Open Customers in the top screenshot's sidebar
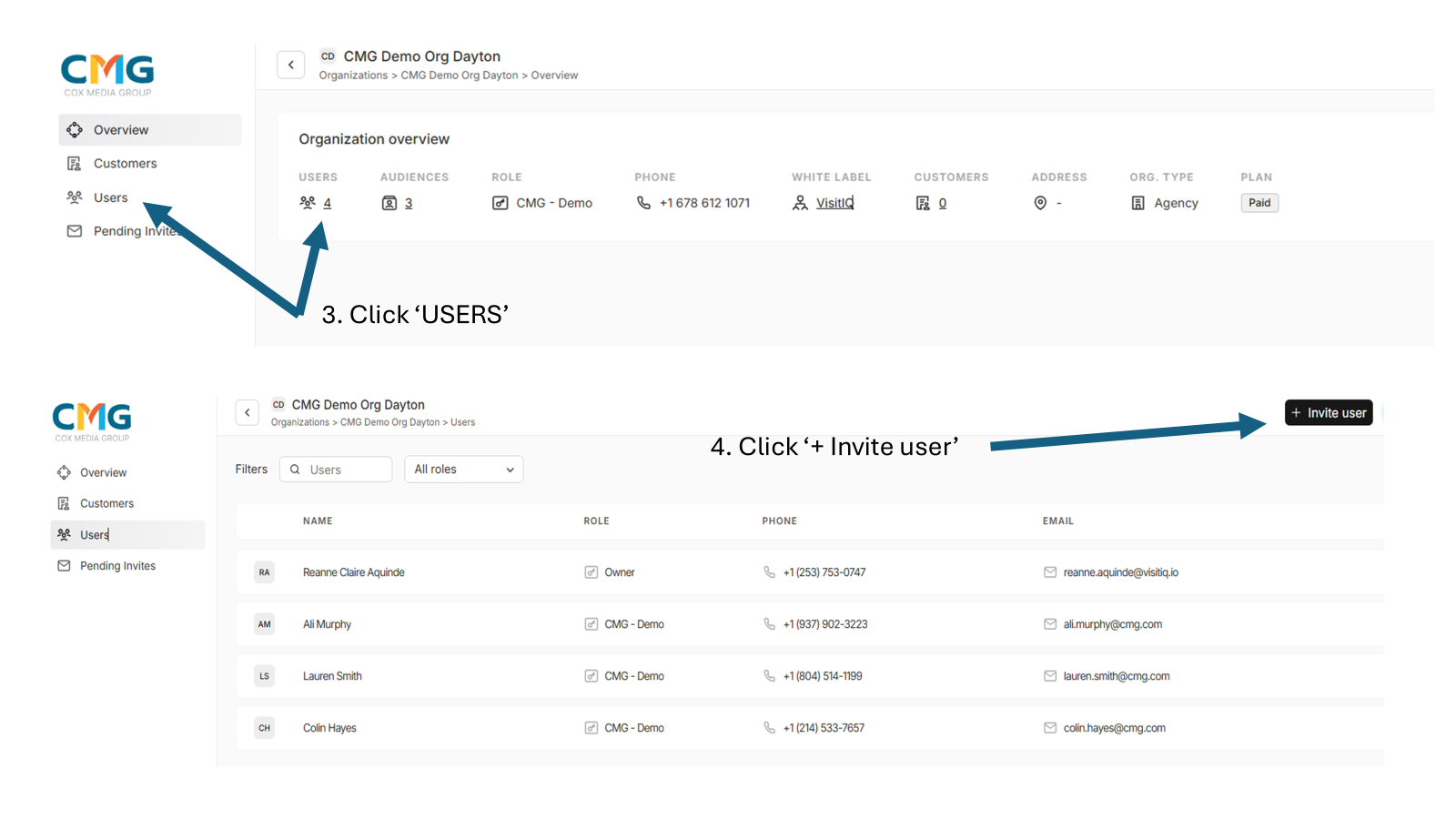Image resolution: width=1456 pixels, height=819 pixels. (x=125, y=164)
